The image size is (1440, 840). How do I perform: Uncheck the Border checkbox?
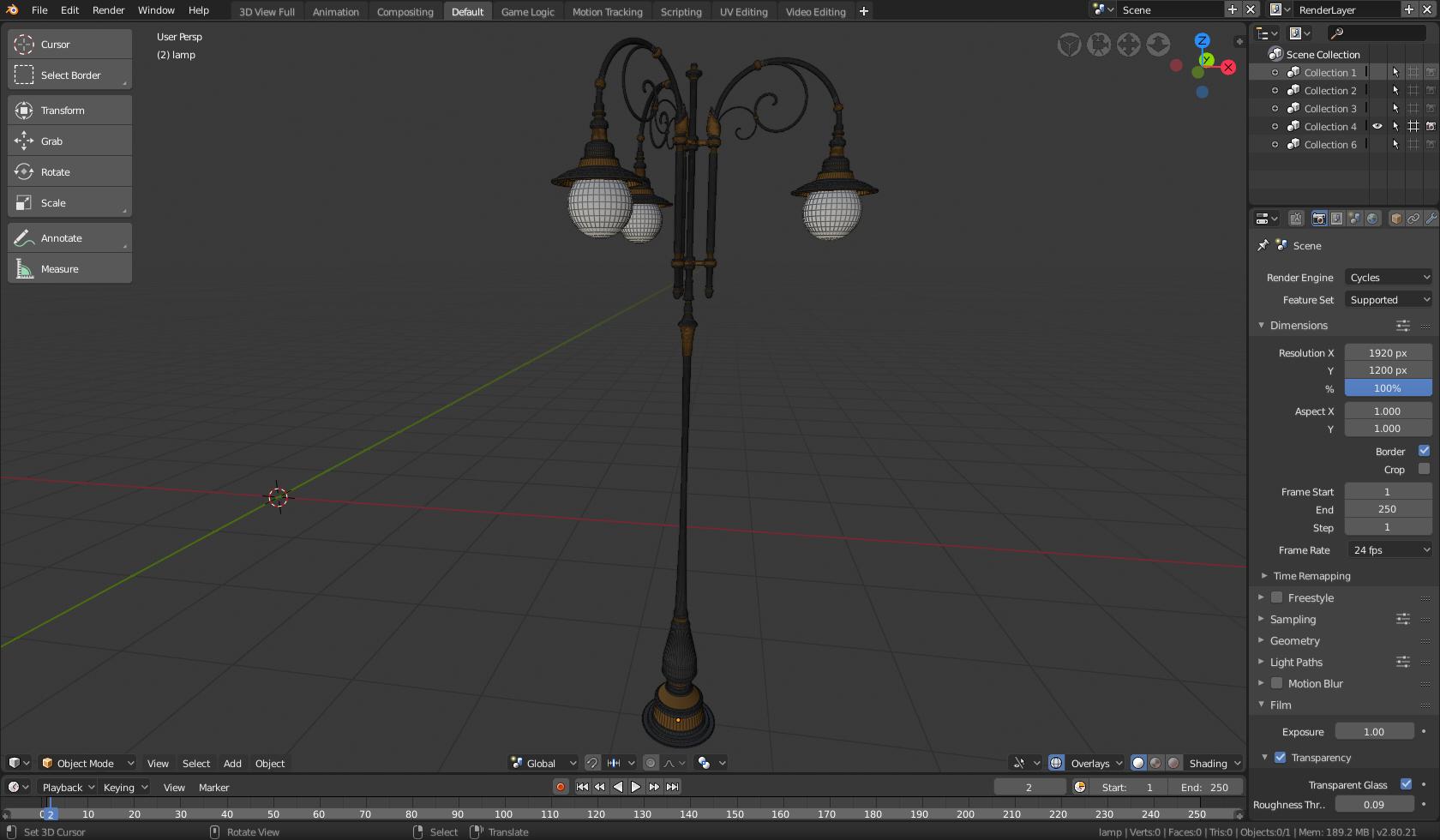point(1424,451)
